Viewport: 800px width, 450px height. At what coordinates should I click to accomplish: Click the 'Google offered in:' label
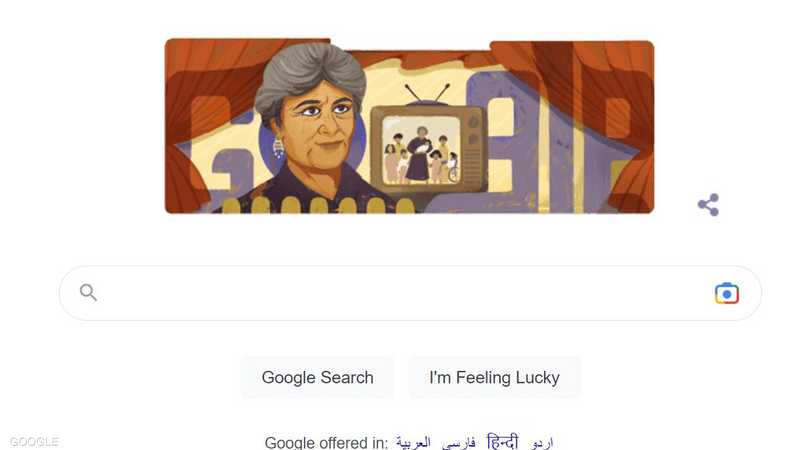click(x=326, y=442)
